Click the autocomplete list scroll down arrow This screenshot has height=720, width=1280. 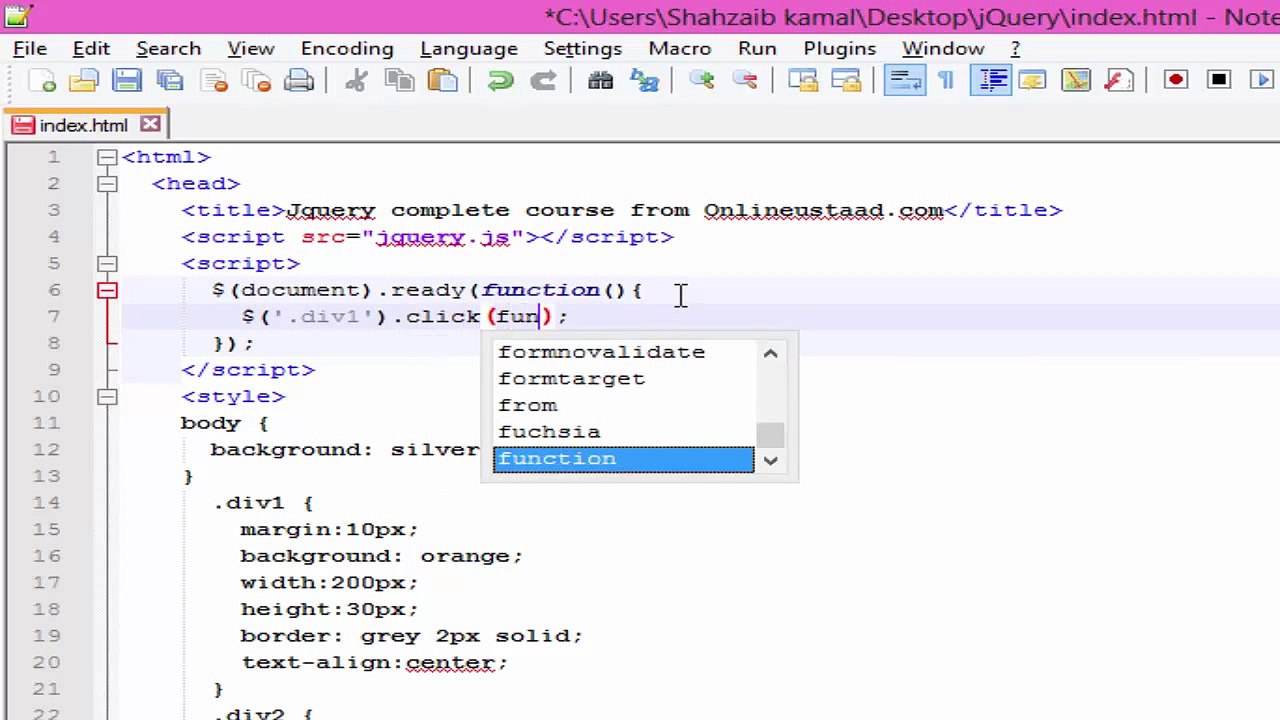(770, 461)
